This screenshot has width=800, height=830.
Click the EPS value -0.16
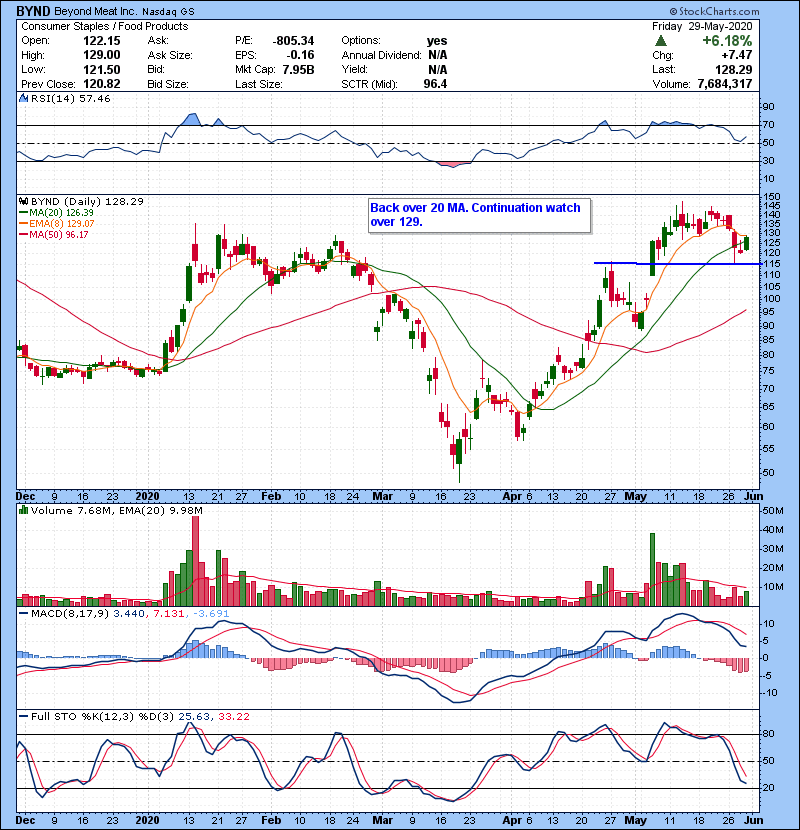(300, 55)
